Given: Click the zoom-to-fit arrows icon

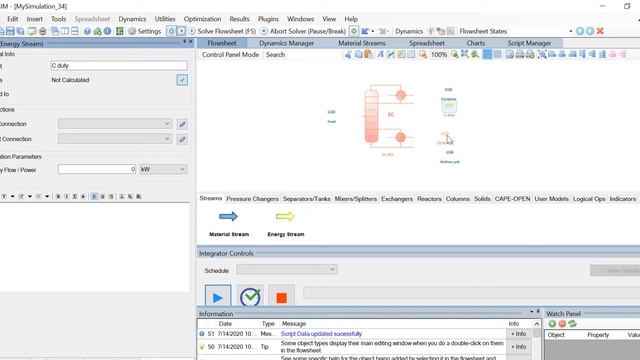Looking at the screenshot, I should [464, 54].
